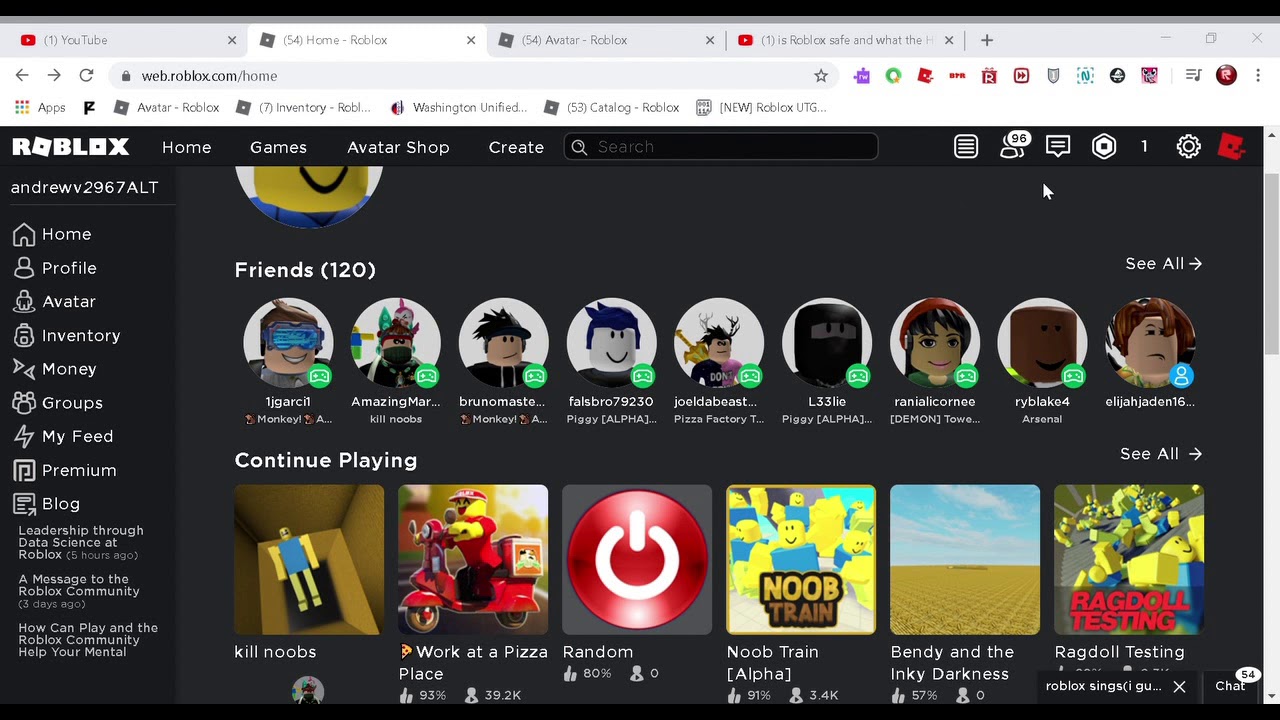Open Bendy and the Inky Darkness game
1280x720 pixels.
965,560
